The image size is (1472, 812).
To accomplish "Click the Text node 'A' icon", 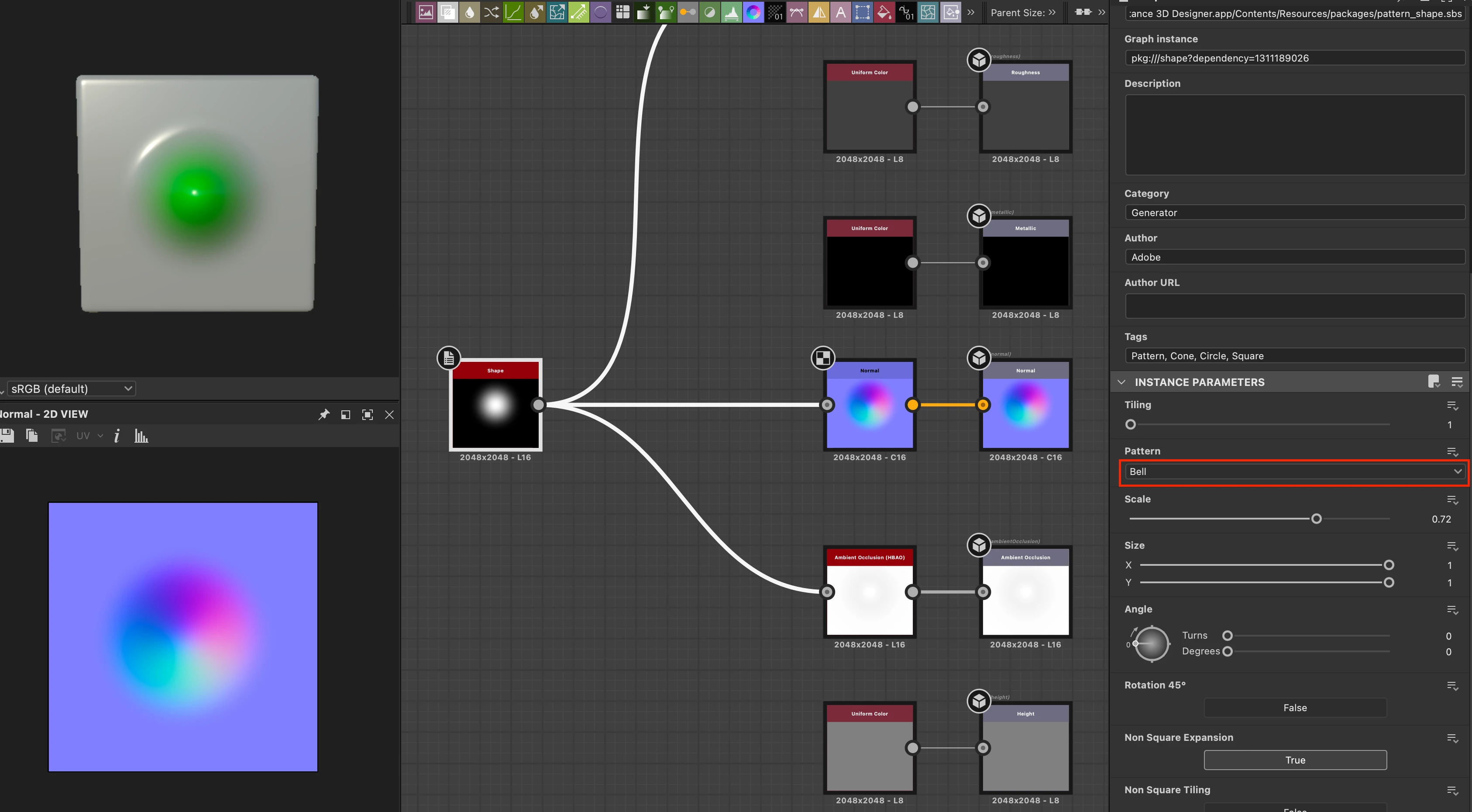I will (841, 12).
